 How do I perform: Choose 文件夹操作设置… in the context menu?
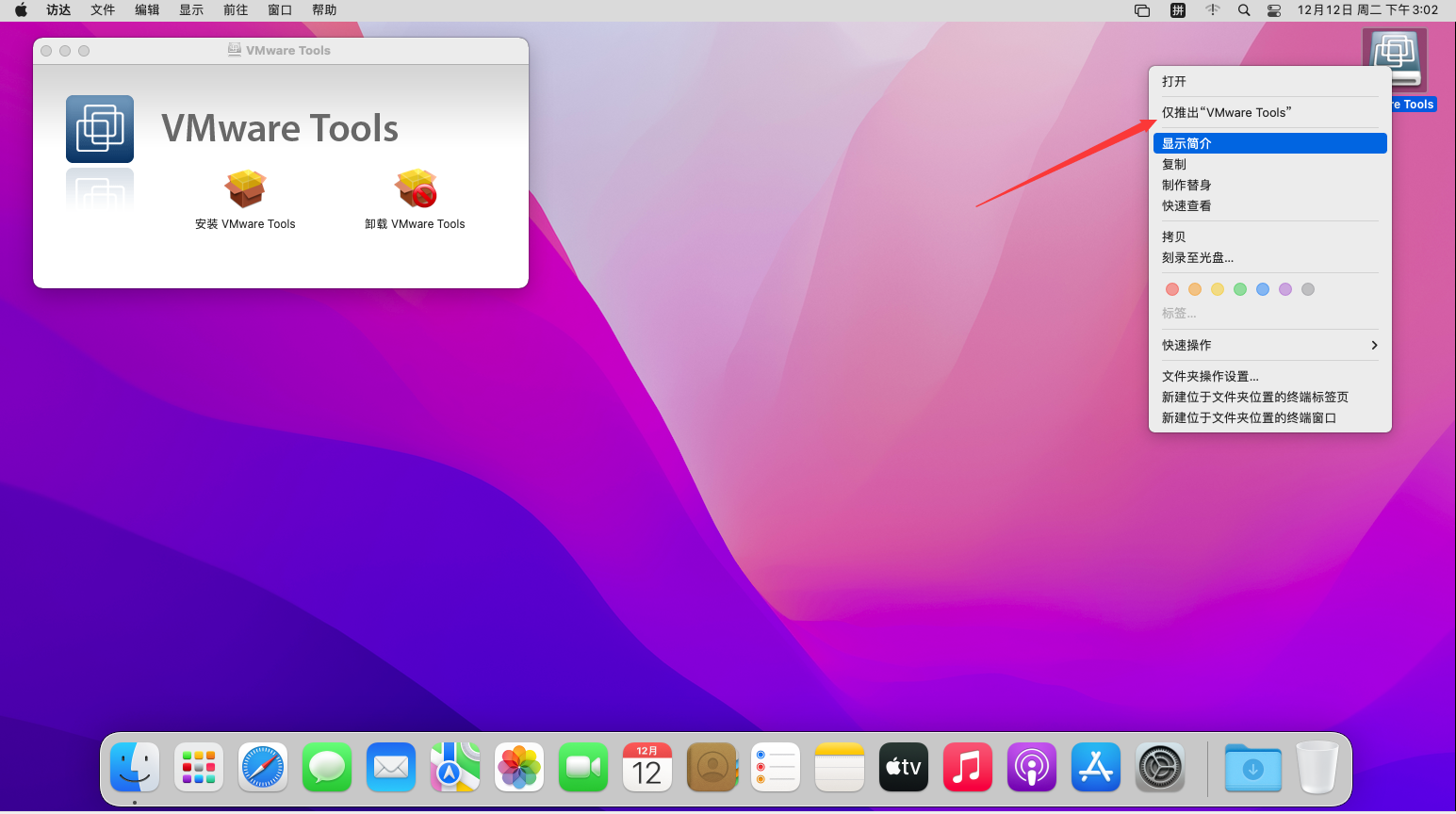click(x=1270, y=377)
